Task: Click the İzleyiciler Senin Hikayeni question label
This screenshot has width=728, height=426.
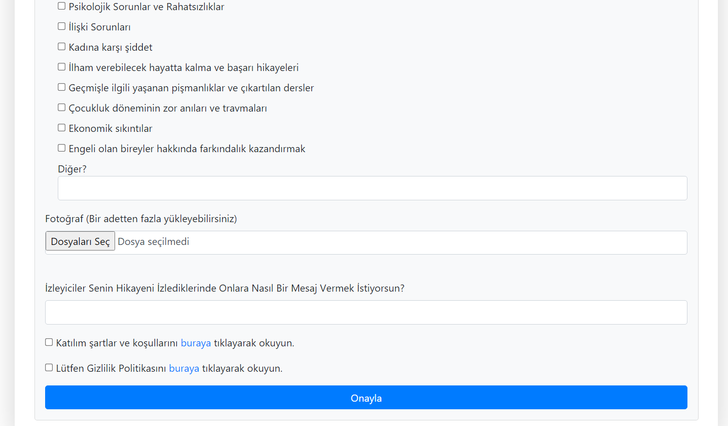Action: tap(225, 288)
